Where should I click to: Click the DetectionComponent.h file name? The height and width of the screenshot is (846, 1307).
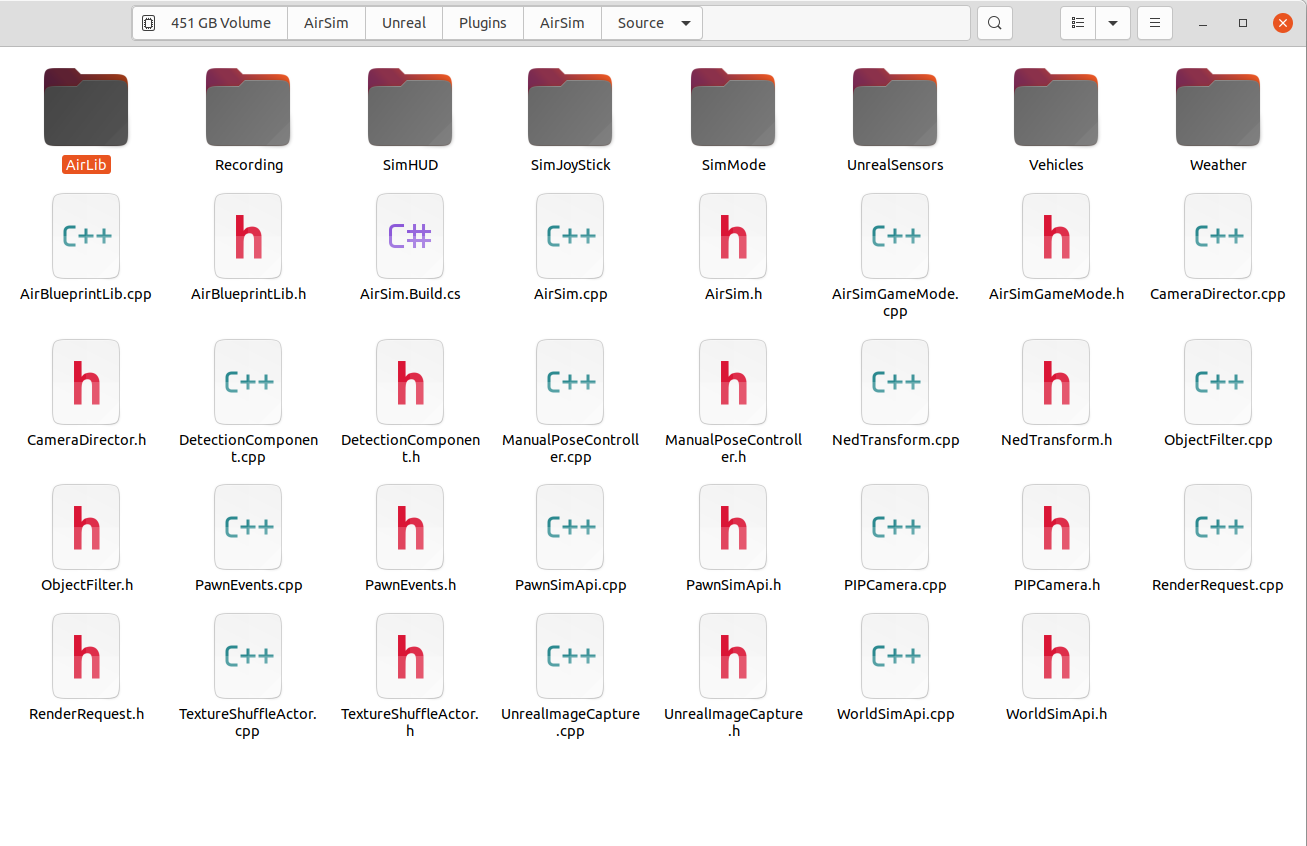410,448
